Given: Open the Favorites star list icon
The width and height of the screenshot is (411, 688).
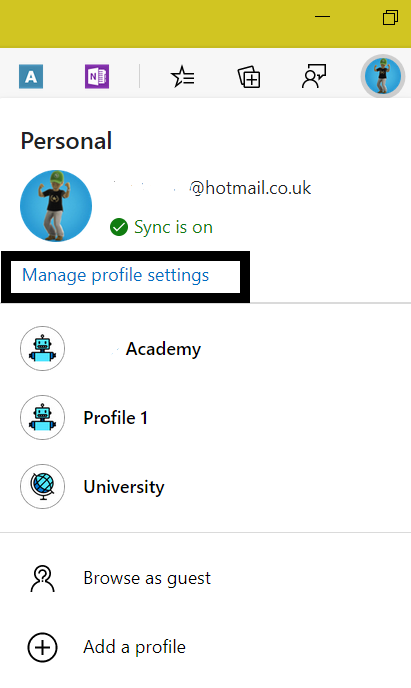Looking at the screenshot, I should click(182, 77).
